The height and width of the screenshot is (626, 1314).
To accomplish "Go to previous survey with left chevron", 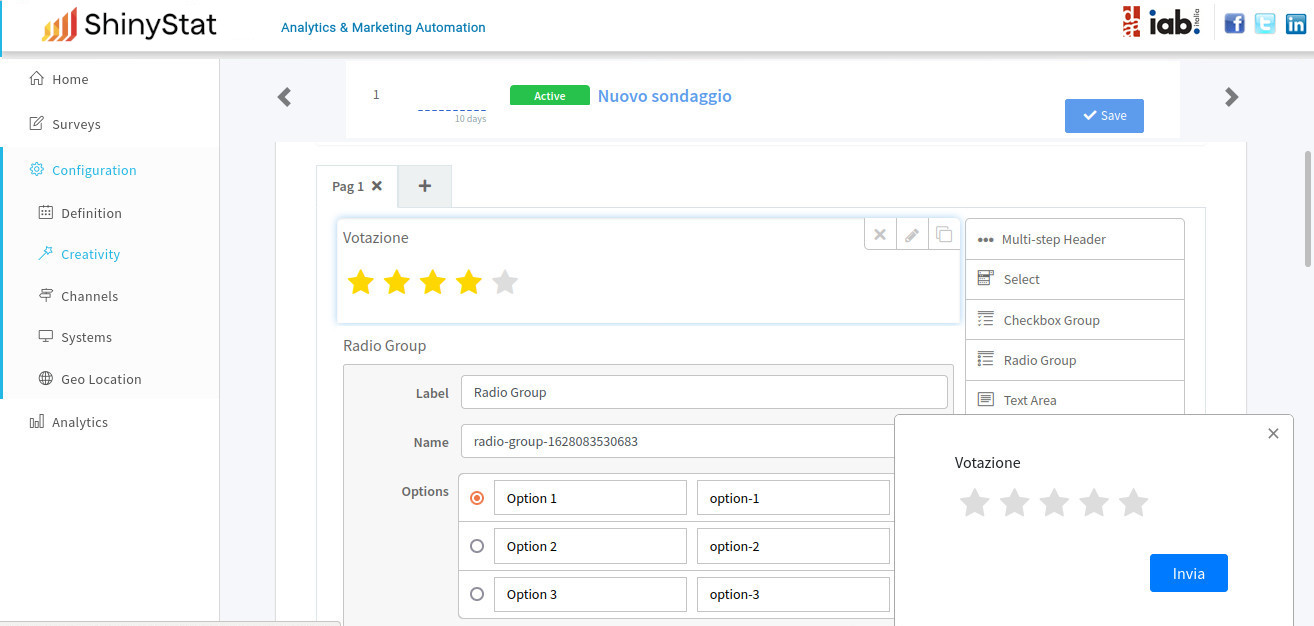I will [x=285, y=97].
